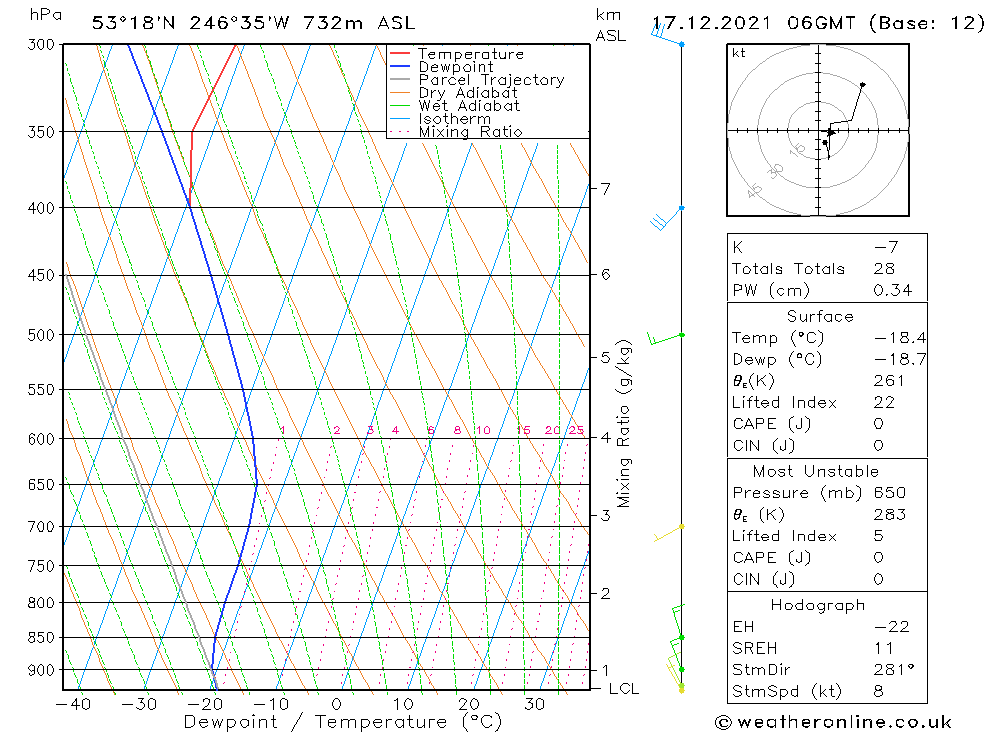Click the StmSpd (kt) value 8
This screenshot has width=1000, height=733.
coord(879,692)
